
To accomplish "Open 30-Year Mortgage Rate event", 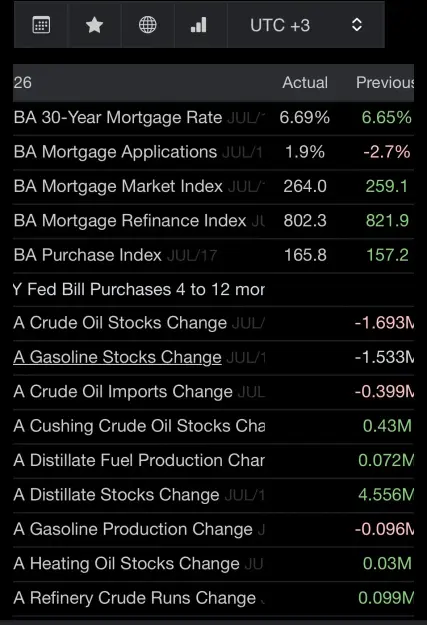I will click(213, 118).
